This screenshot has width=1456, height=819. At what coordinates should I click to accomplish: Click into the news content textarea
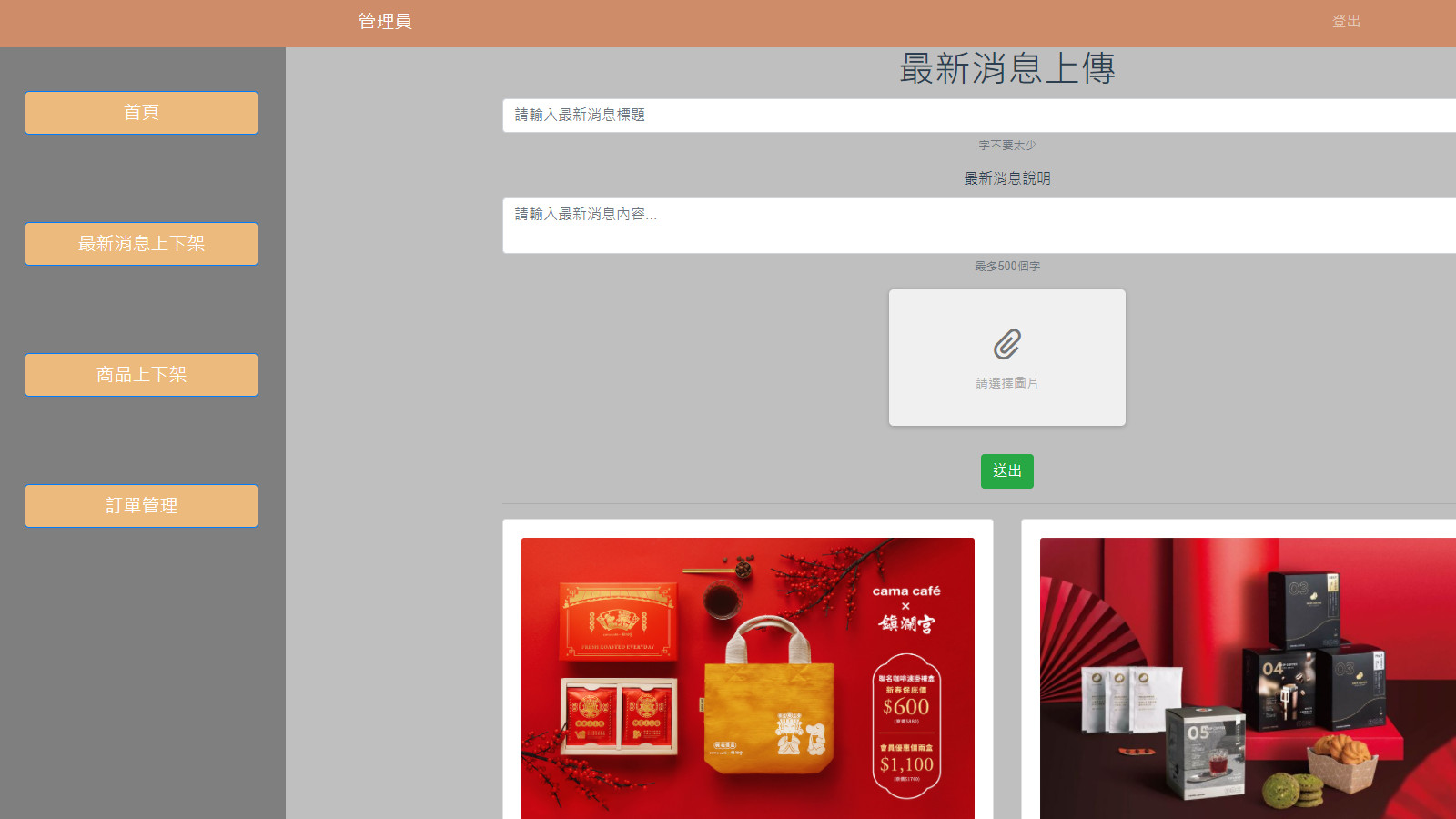[x=978, y=225]
